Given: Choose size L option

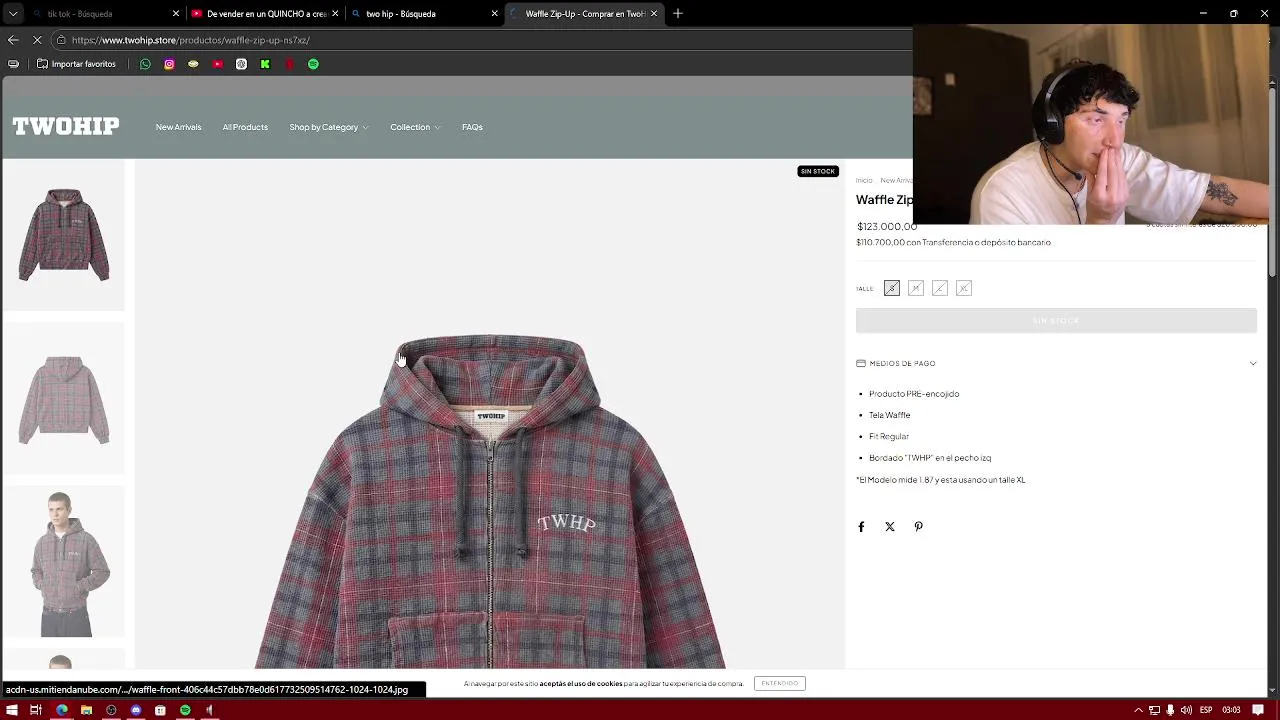Looking at the screenshot, I should pos(940,288).
